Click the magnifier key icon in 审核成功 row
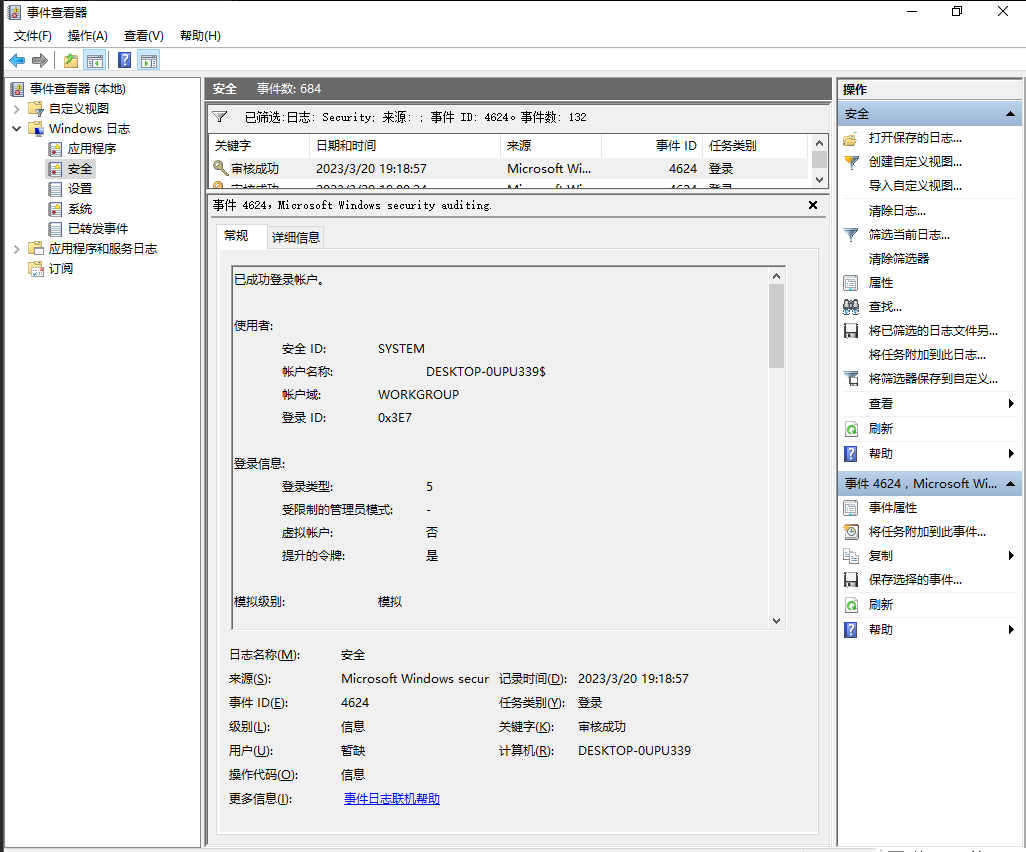Image resolution: width=1026 pixels, height=852 pixels. (221, 168)
